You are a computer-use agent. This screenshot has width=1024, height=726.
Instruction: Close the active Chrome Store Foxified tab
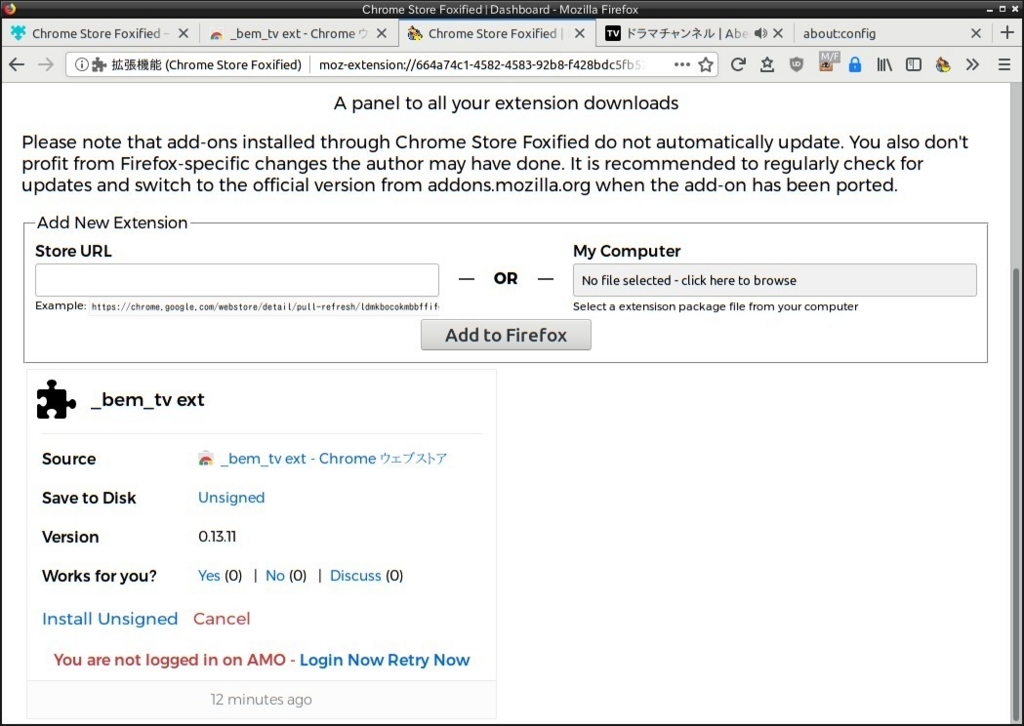(x=580, y=33)
